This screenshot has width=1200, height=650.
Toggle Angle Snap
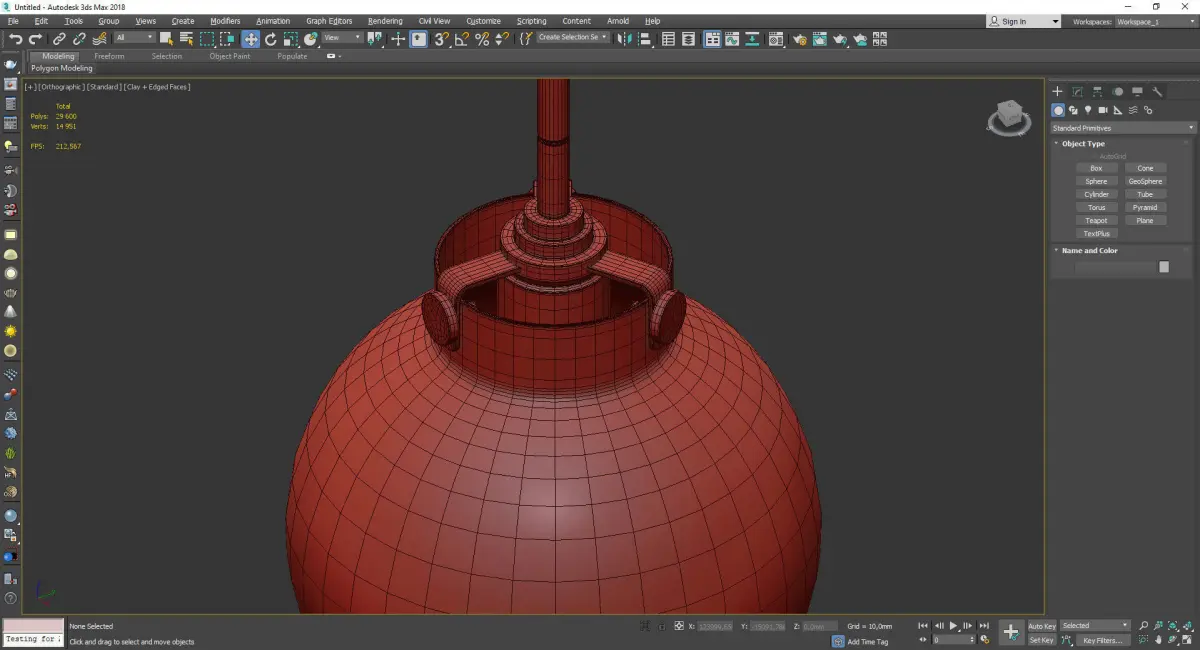pos(461,39)
